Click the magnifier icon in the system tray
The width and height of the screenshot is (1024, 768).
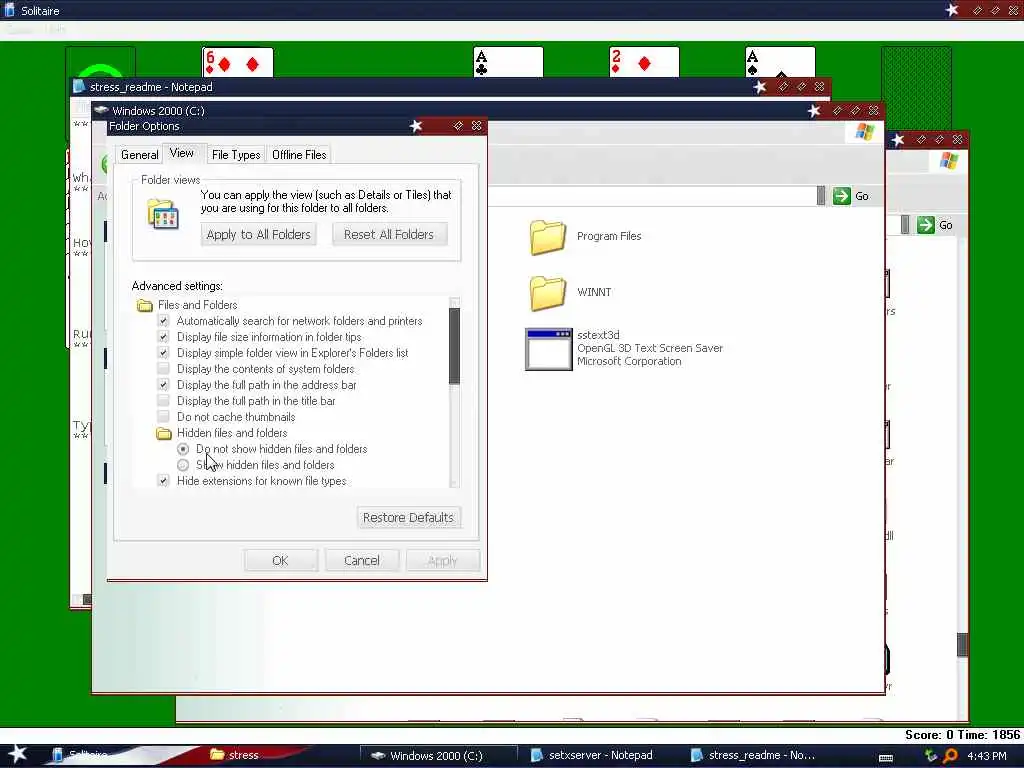click(x=950, y=756)
